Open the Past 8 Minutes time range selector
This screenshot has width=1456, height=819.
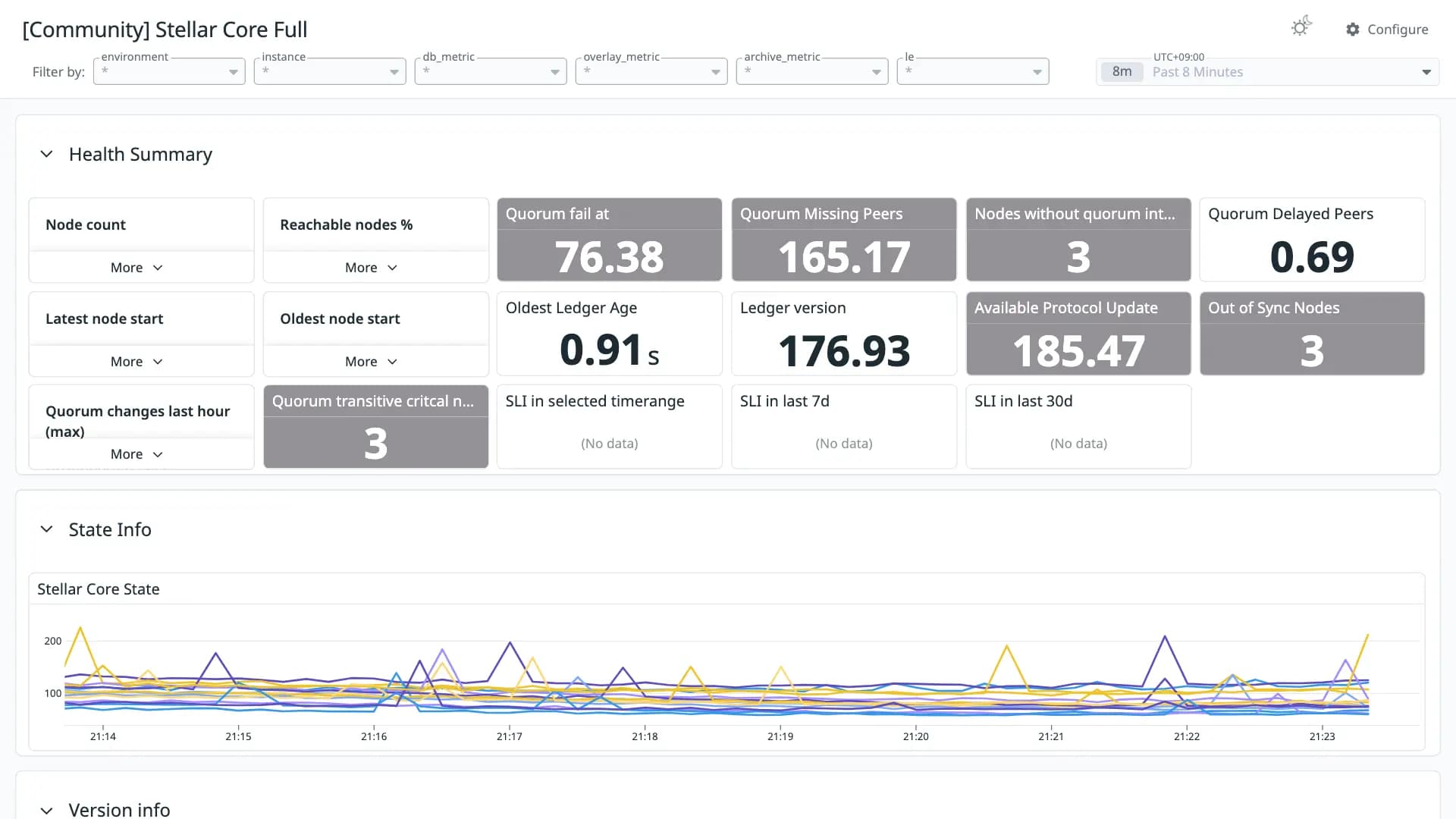[1267, 71]
